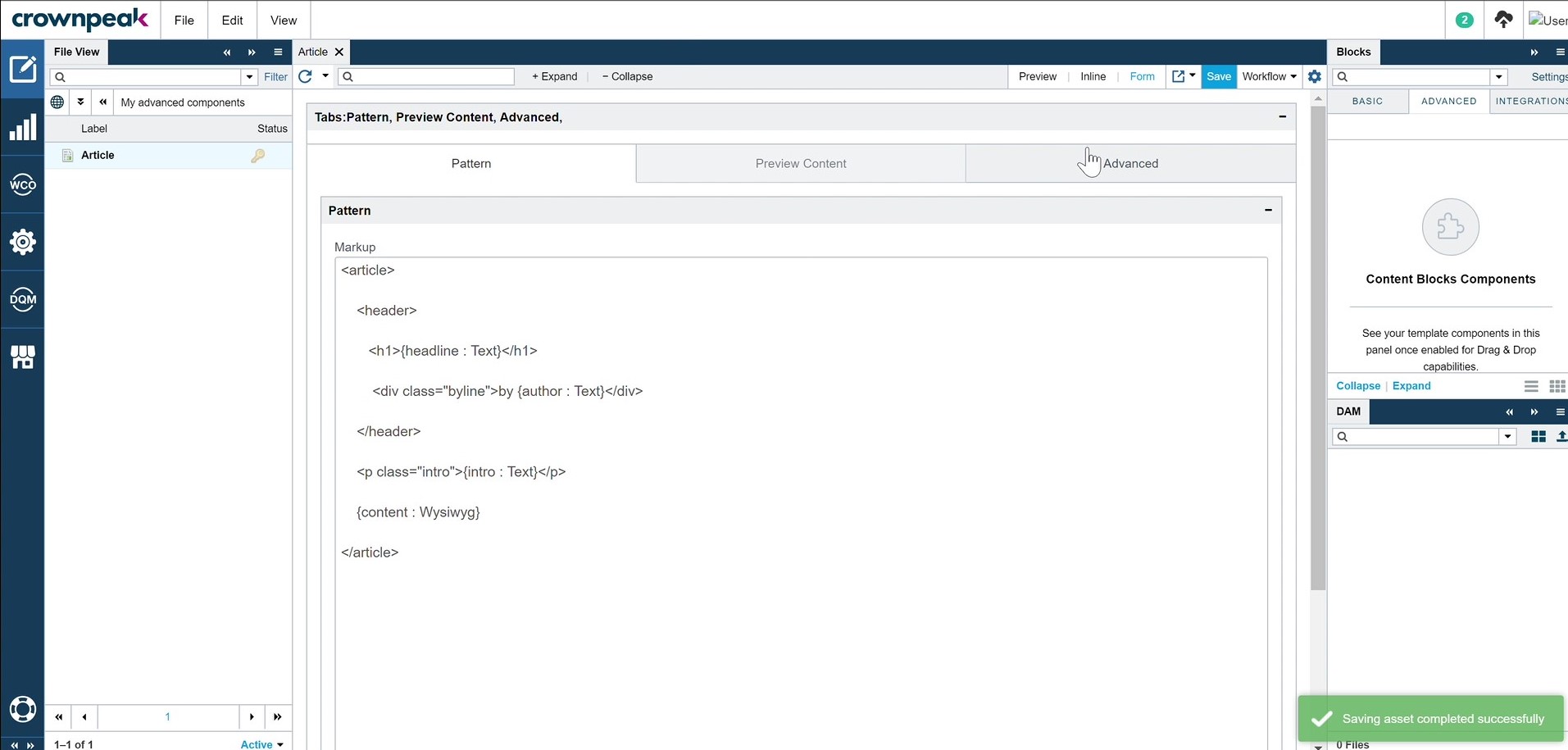
Task: Switch to the Advanced tab
Action: click(1130, 163)
